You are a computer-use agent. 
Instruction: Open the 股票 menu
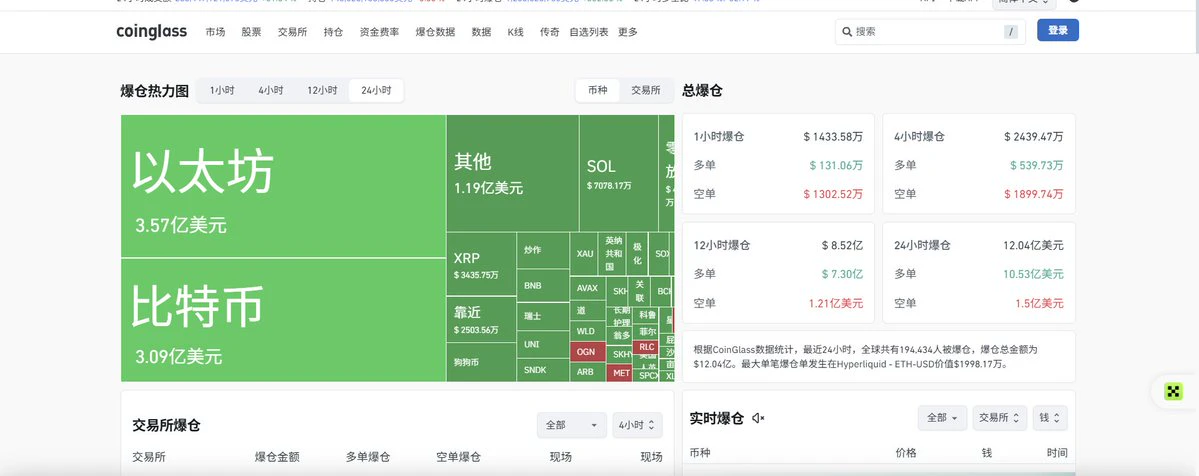(251, 32)
